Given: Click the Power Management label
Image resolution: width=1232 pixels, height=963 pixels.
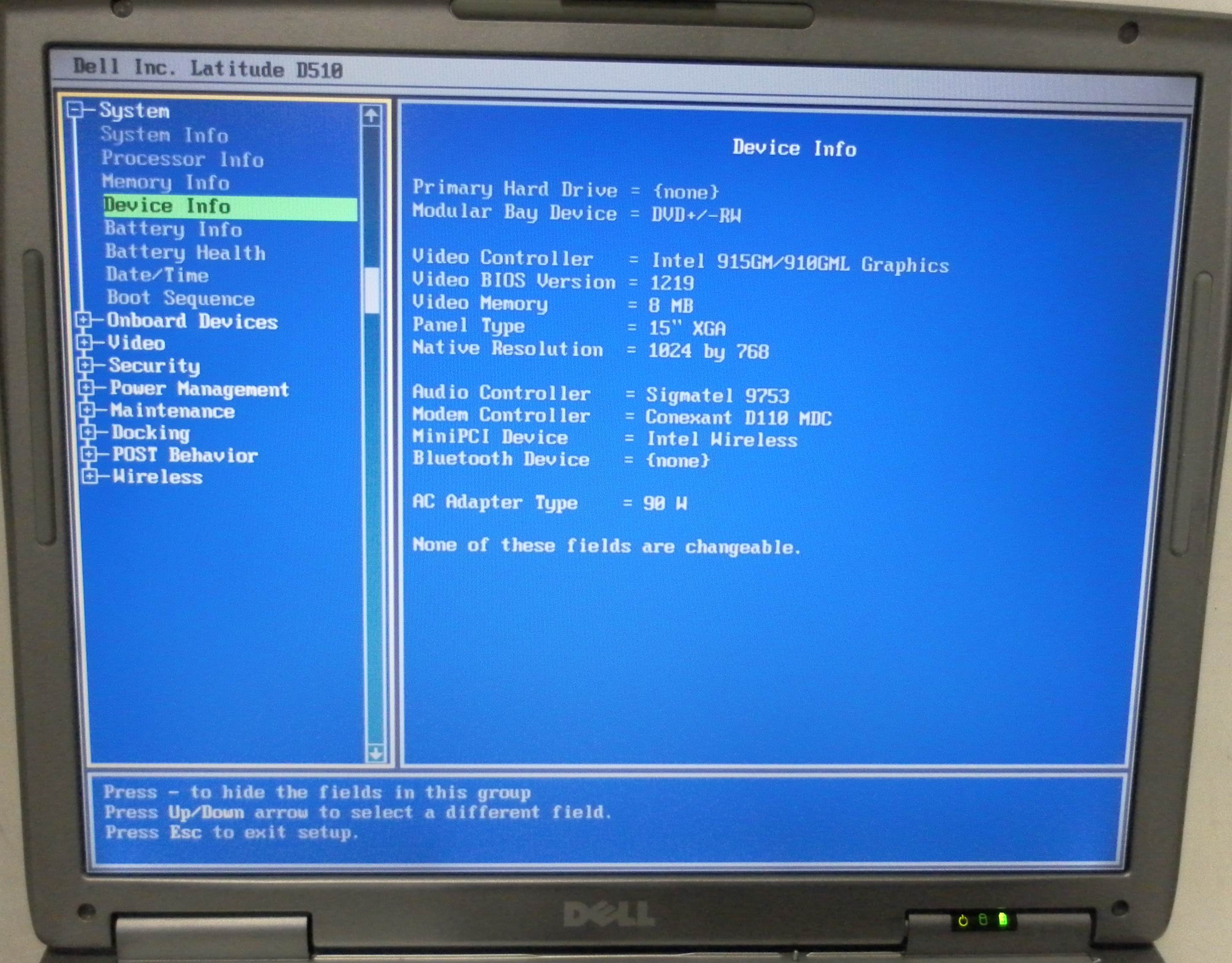Looking at the screenshot, I should click(199, 389).
